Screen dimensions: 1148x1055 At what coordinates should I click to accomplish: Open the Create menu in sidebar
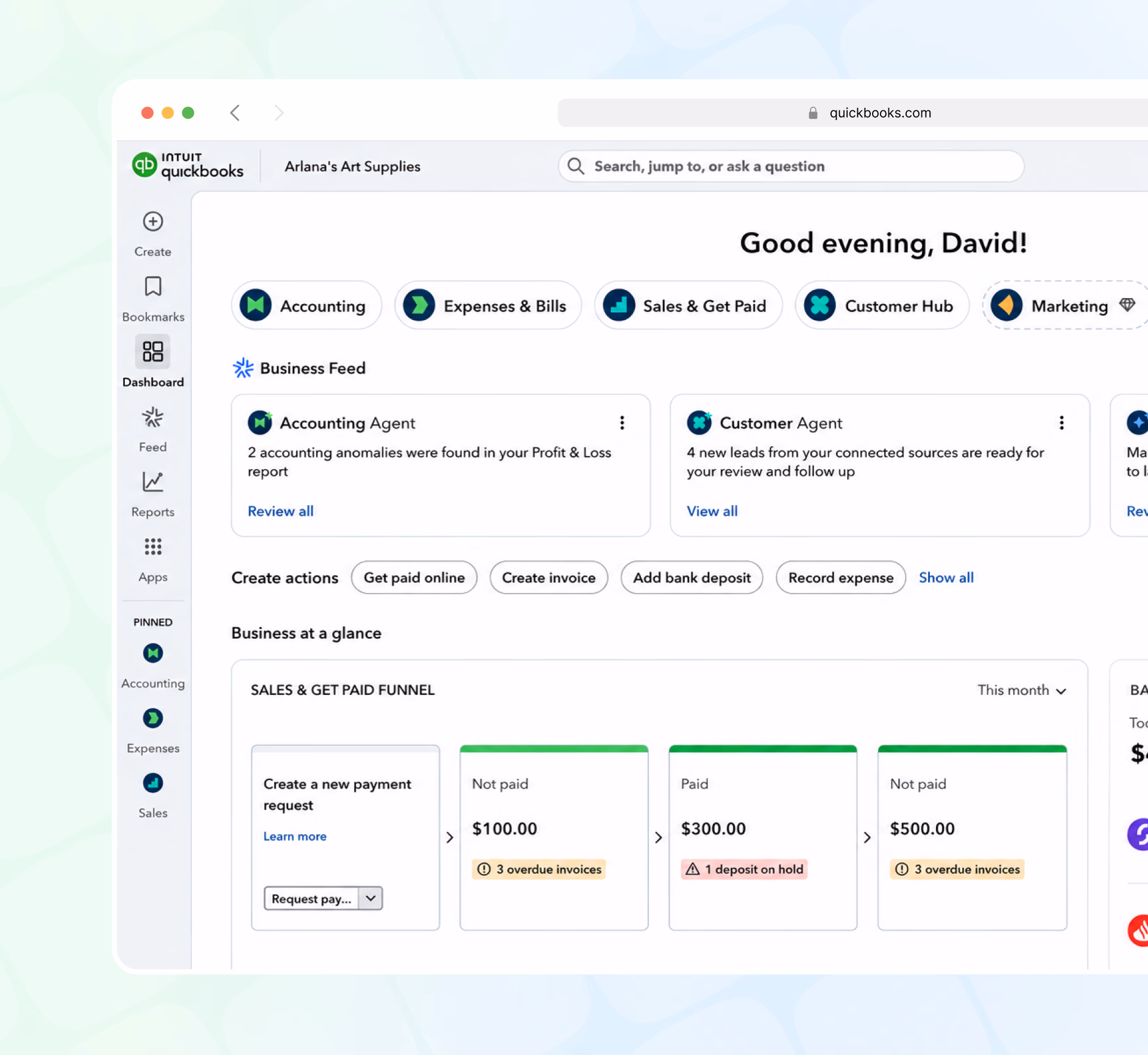pos(153,234)
